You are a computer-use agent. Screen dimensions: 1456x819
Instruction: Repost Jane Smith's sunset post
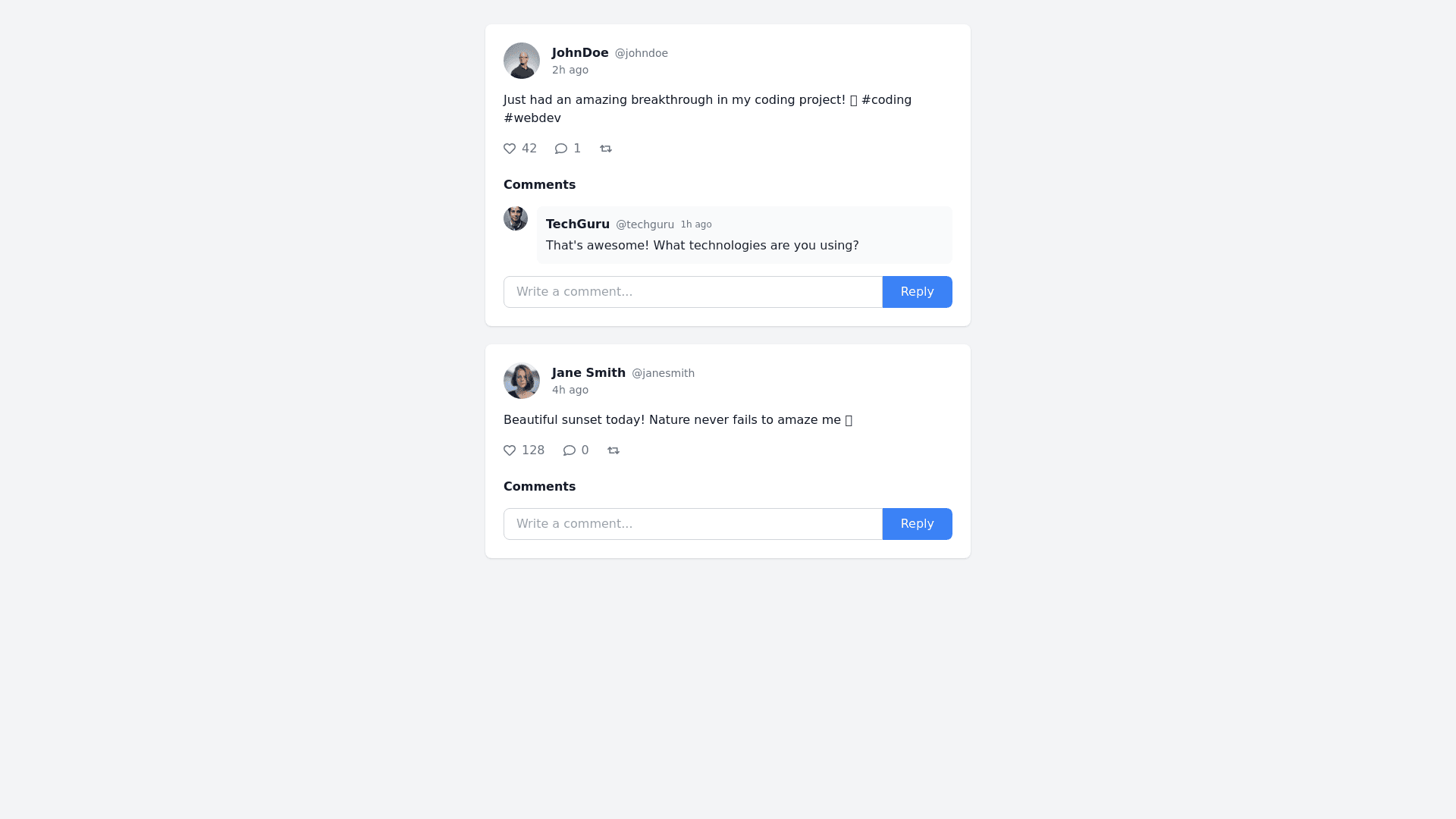[x=613, y=450]
